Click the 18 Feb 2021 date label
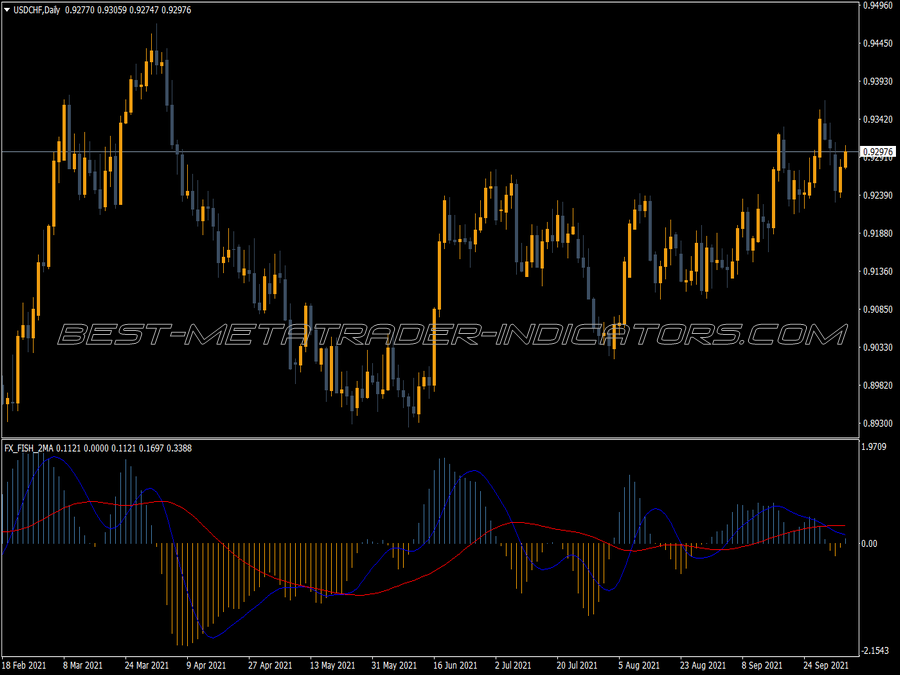 point(24,666)
